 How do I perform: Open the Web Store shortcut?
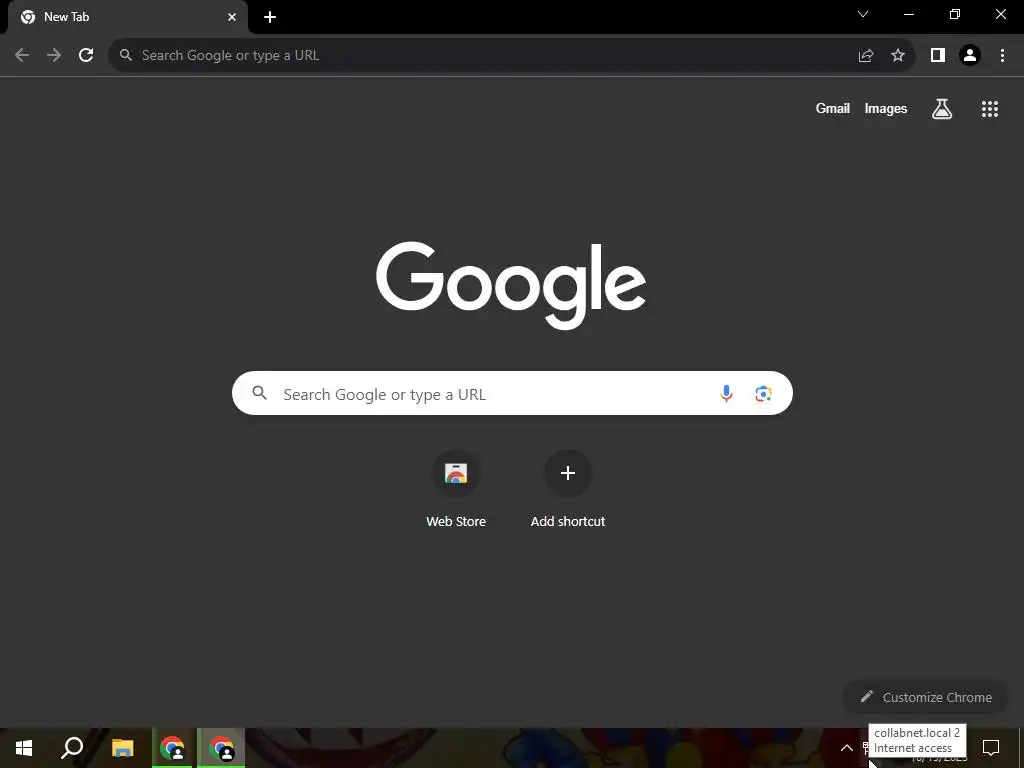pos(456,490)
